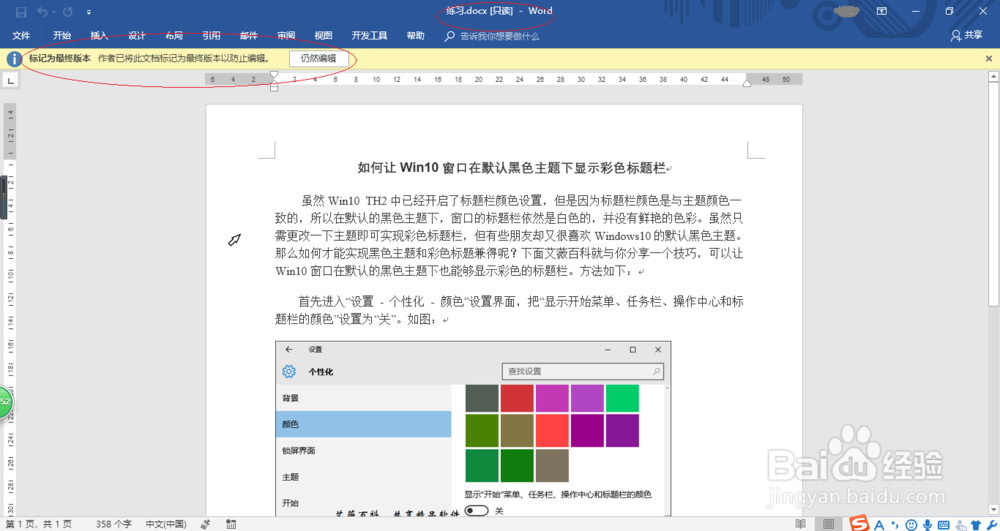Switch to the 帮助 ribbon tab
This screenshot has width=1000, height=531.
point(415,36)
